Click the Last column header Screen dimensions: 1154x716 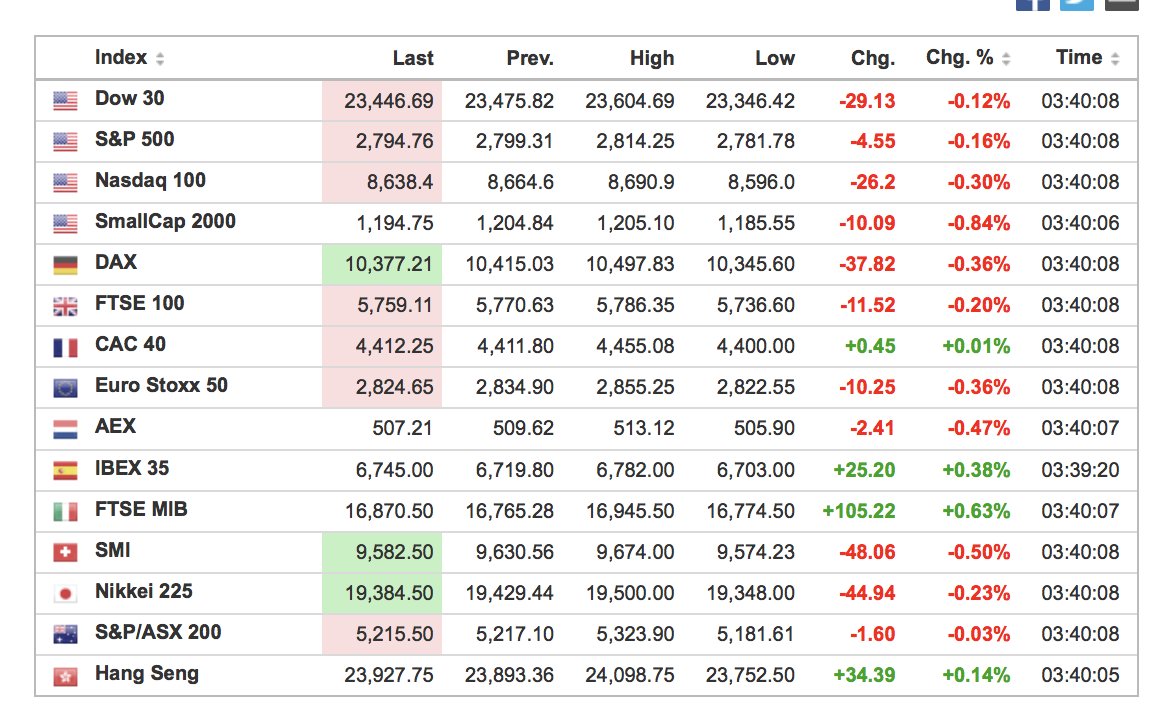[413, 58]
